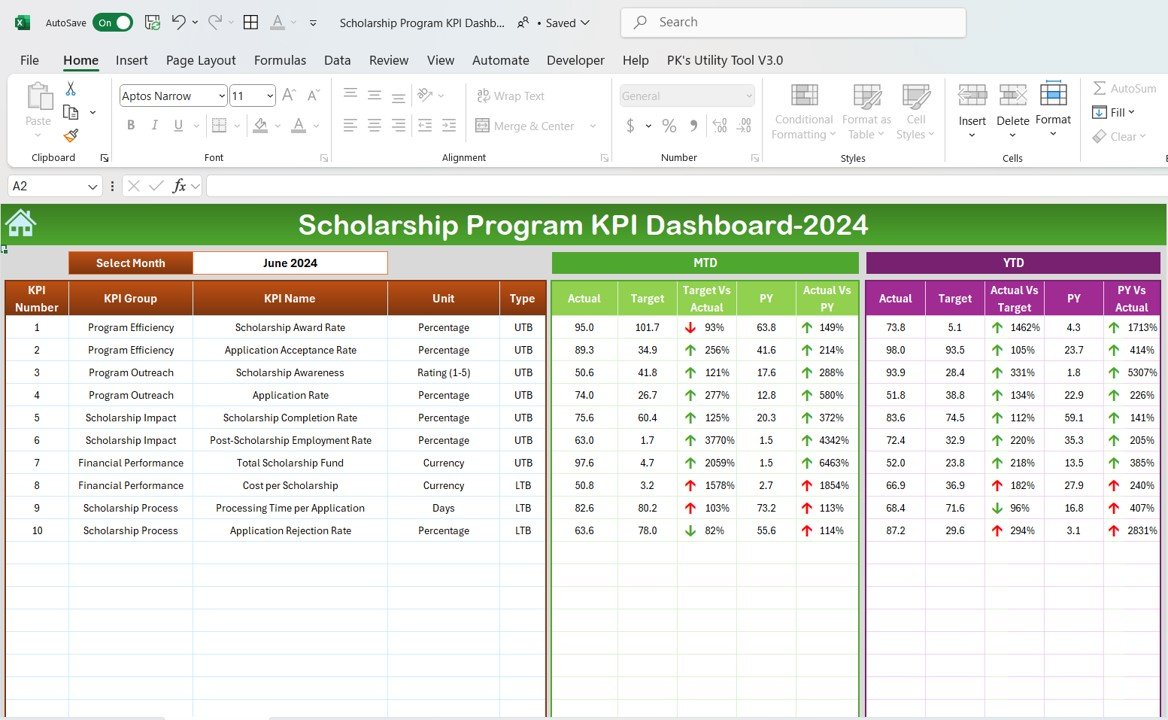Toggle top vertical alignment
Screen dimensions: 1168x720
coord(350,95)
